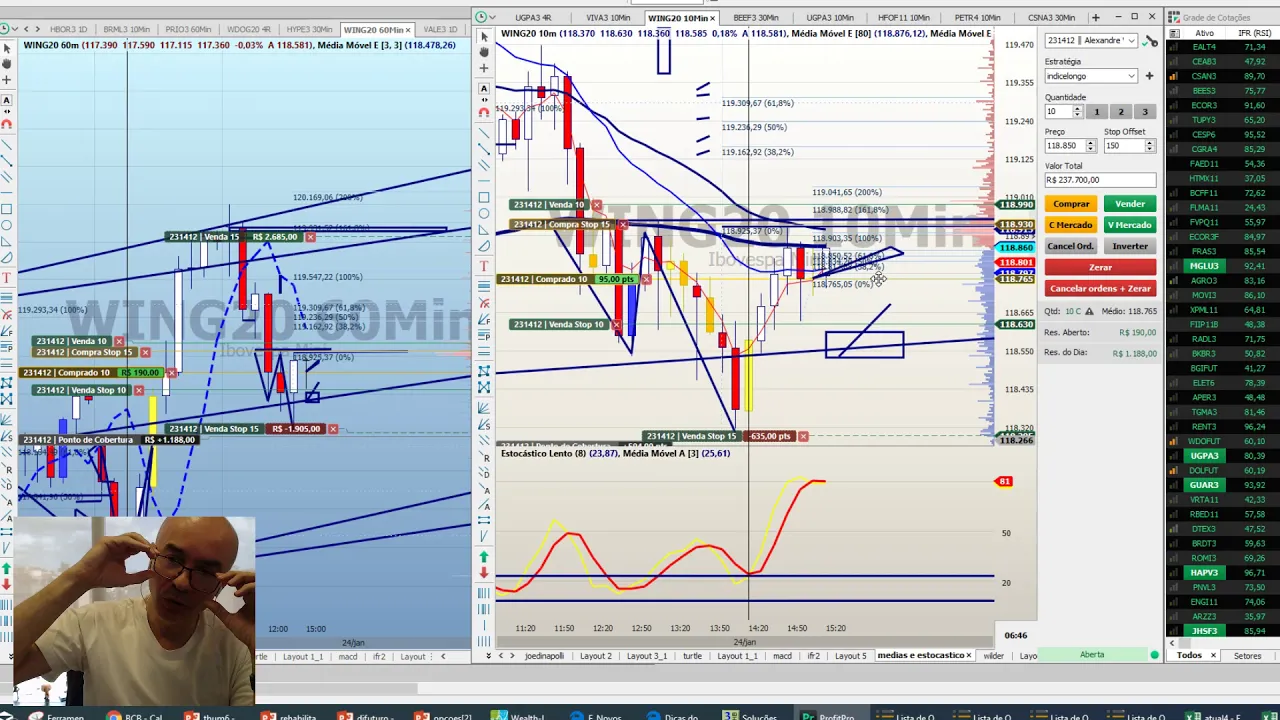Choose the ellipse drawing tool in right chart
1280x720 pixels.
[x=484, y=214]
